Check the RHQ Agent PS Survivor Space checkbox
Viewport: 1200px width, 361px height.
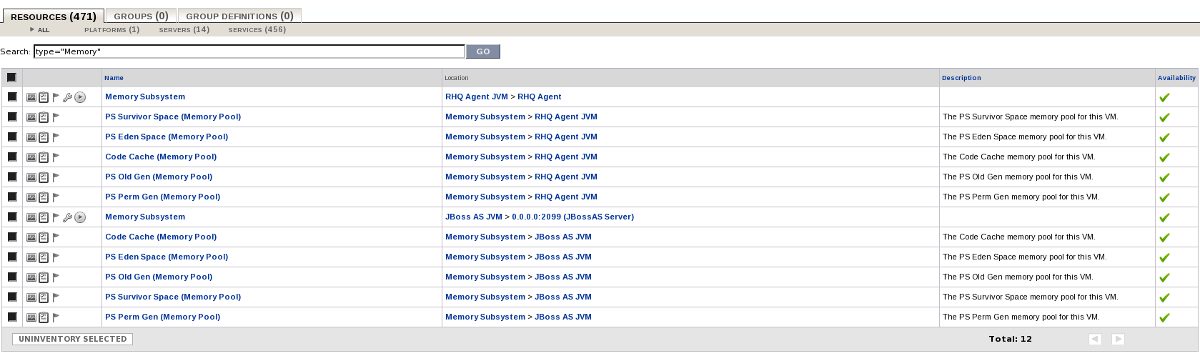click(12, 117)
